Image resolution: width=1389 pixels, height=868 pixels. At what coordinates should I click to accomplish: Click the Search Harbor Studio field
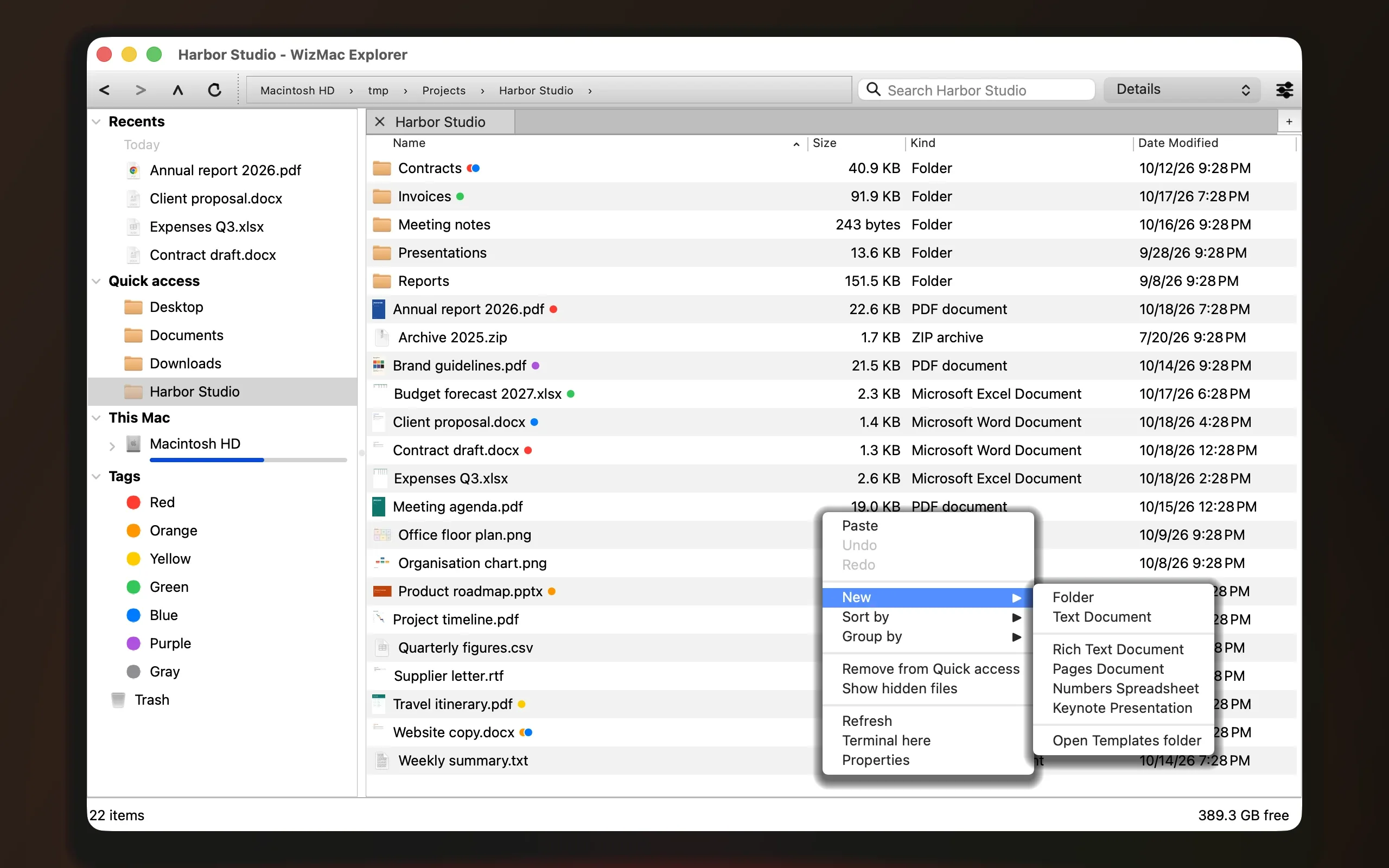pos(977,90)
